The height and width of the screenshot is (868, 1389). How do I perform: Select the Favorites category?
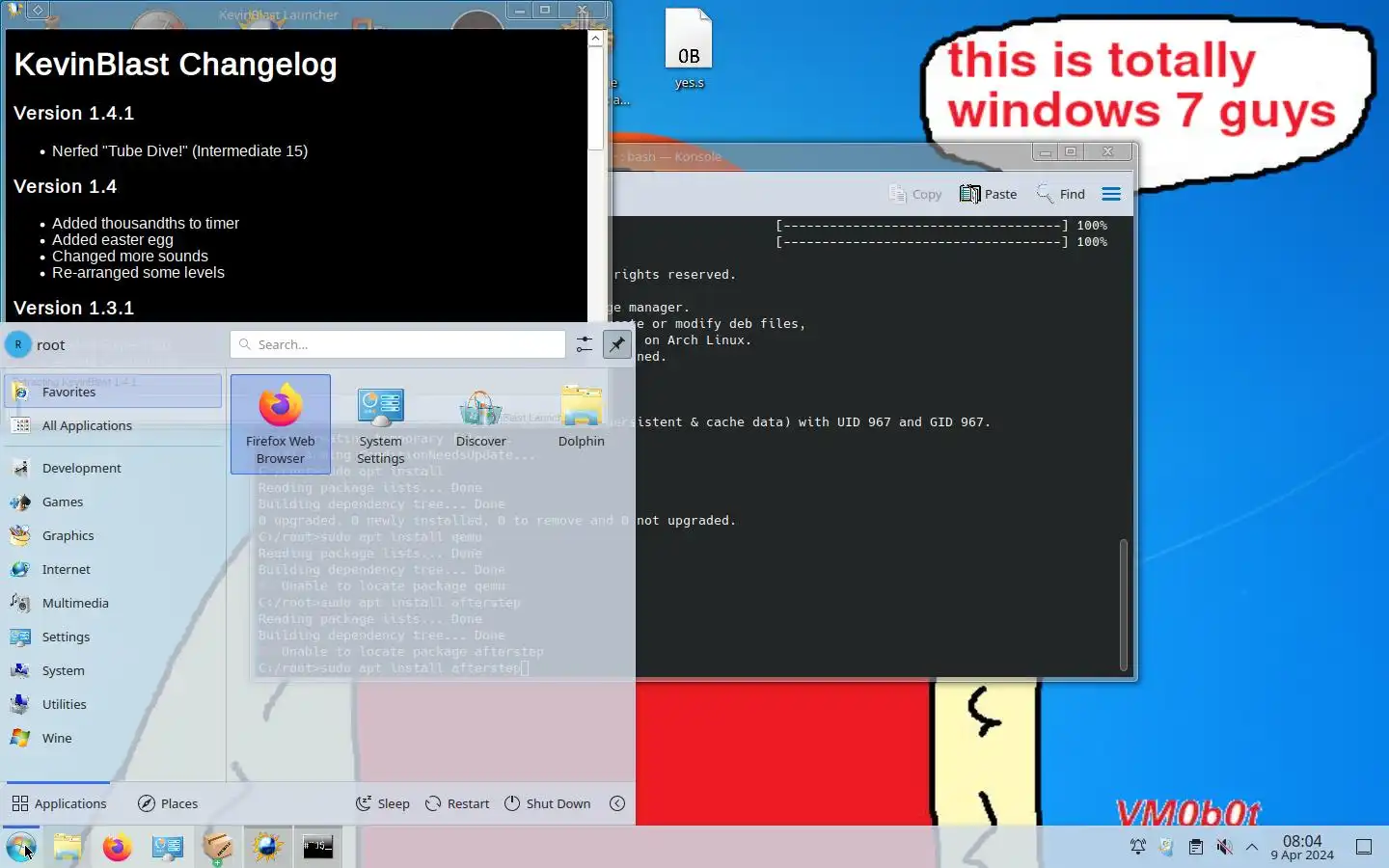pyautogui.click(x=114, y=392)
